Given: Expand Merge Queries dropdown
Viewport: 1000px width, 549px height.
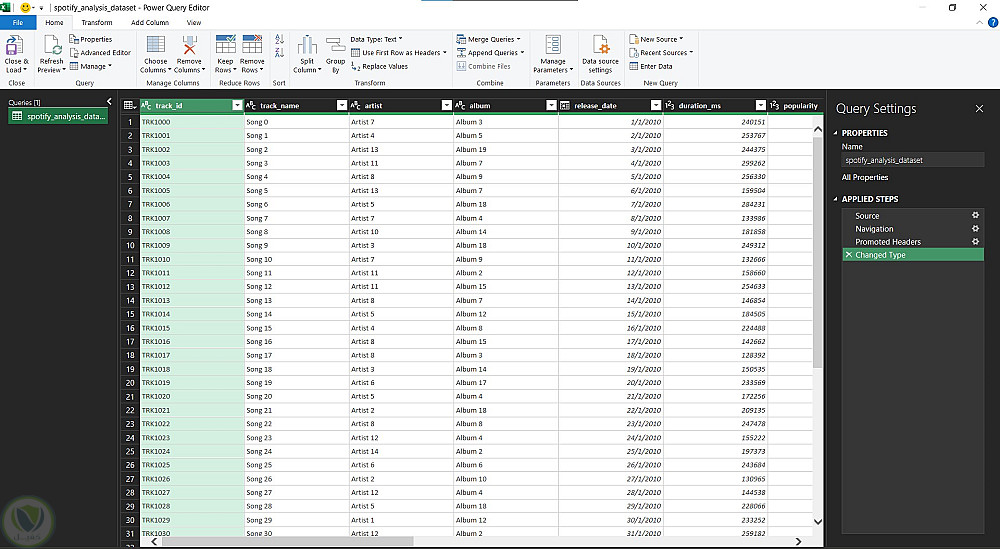Looking at the screenshot, I should pos(518,40).
